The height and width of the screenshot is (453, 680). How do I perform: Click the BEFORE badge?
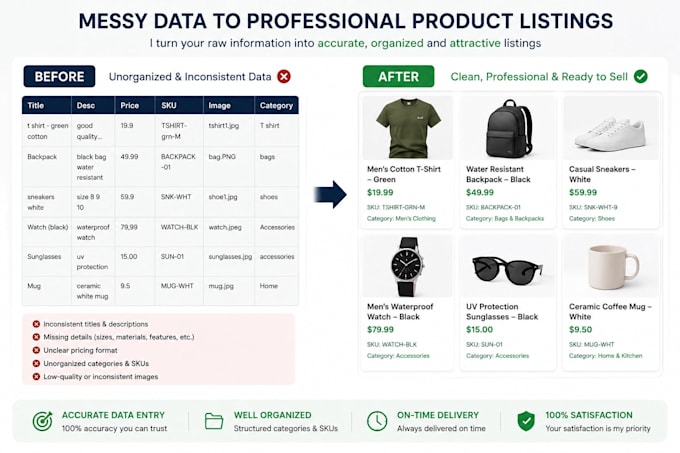pyautogui.click(x=59, y=77)
